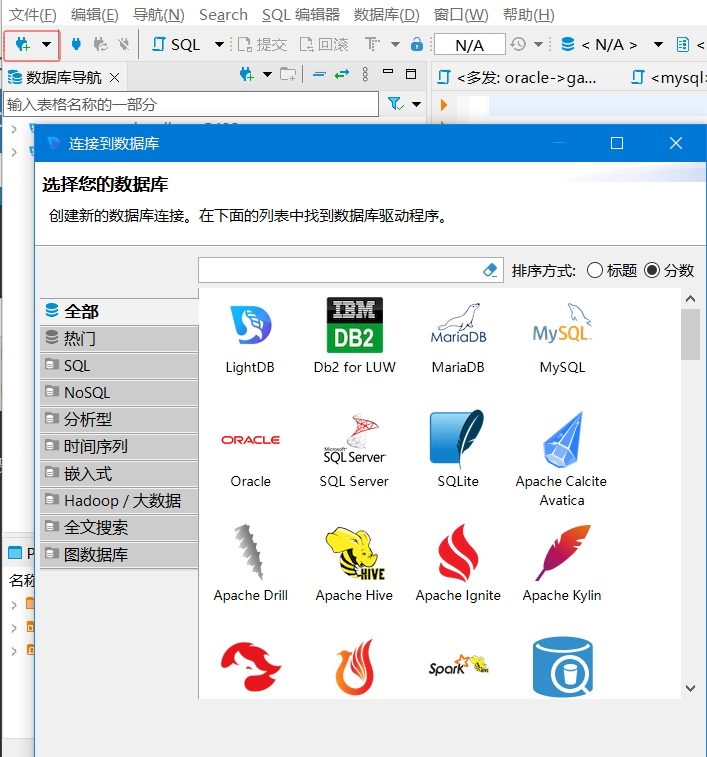Click the collapse all icon in navigator panel
Screen dimensions: 707x757
tap(319, 74)
